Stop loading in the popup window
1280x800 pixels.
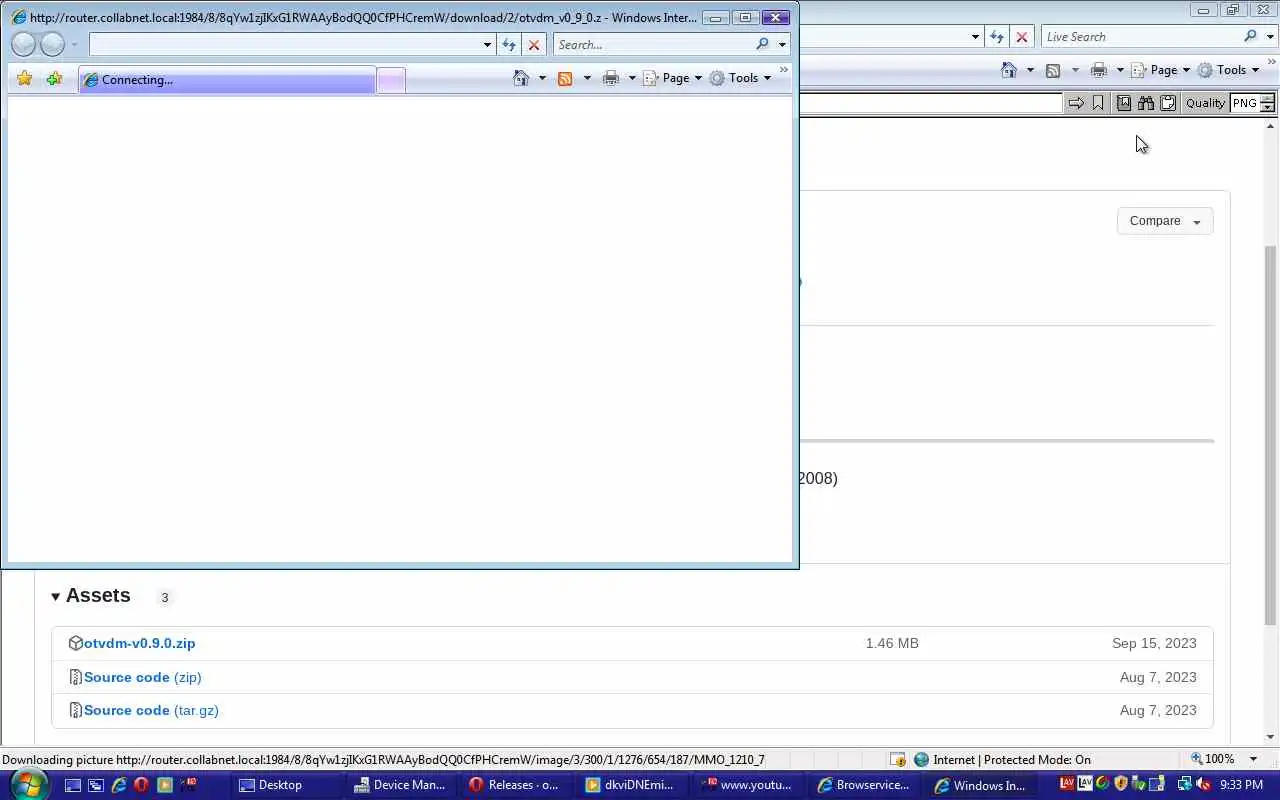coord(534,44)
